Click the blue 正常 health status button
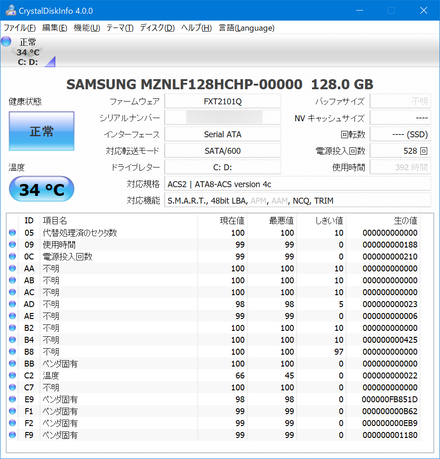Image resolution: width=440 pixels, height=459 pixels. (x=42, y=131)
